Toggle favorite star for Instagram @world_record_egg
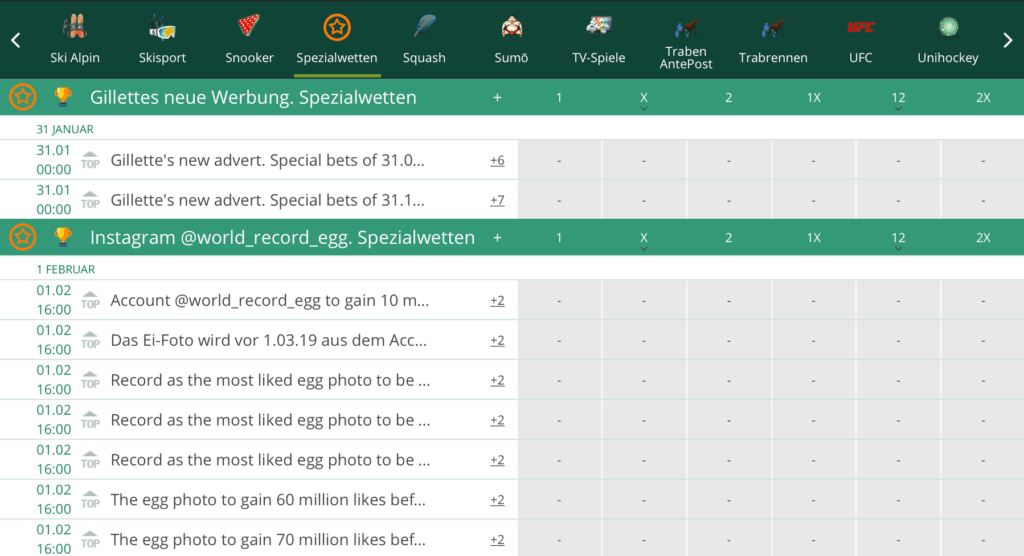1024x556 pixels. click(x=23, y=237)
